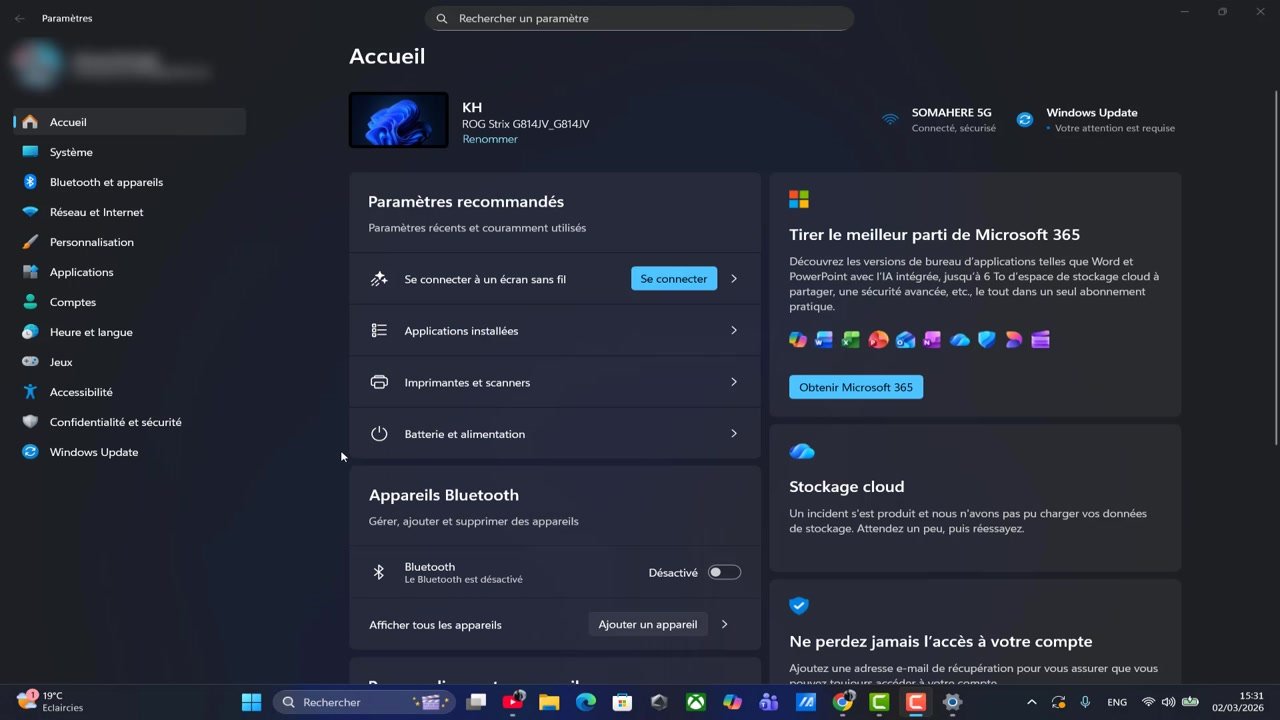The width and height of the screenshot is (1280, 720).
Task: Click the Microsoft logo in 365 card
Action: (799, 199)
